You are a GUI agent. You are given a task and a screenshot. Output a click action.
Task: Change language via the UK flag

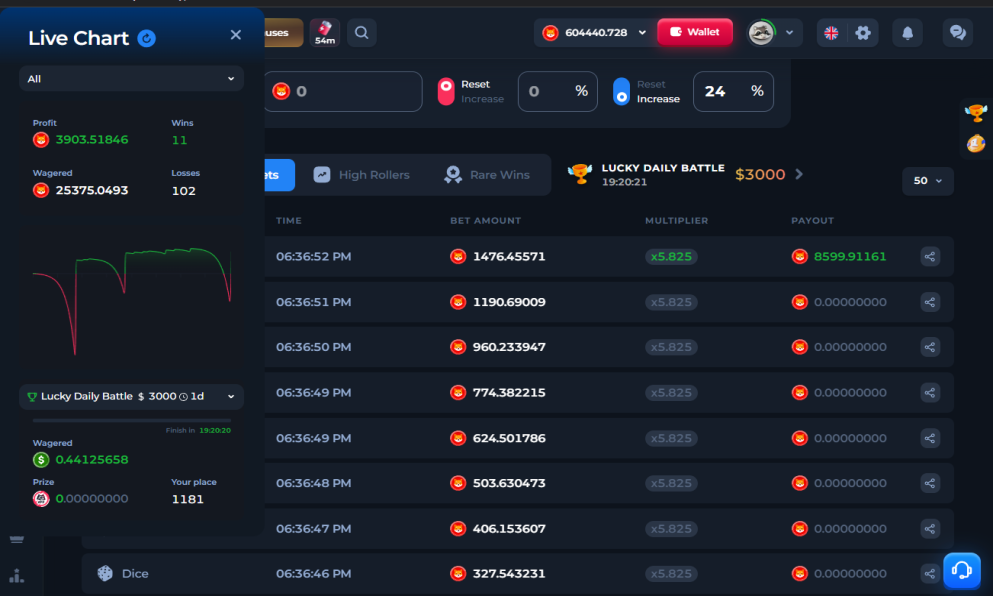coord(831,33)
